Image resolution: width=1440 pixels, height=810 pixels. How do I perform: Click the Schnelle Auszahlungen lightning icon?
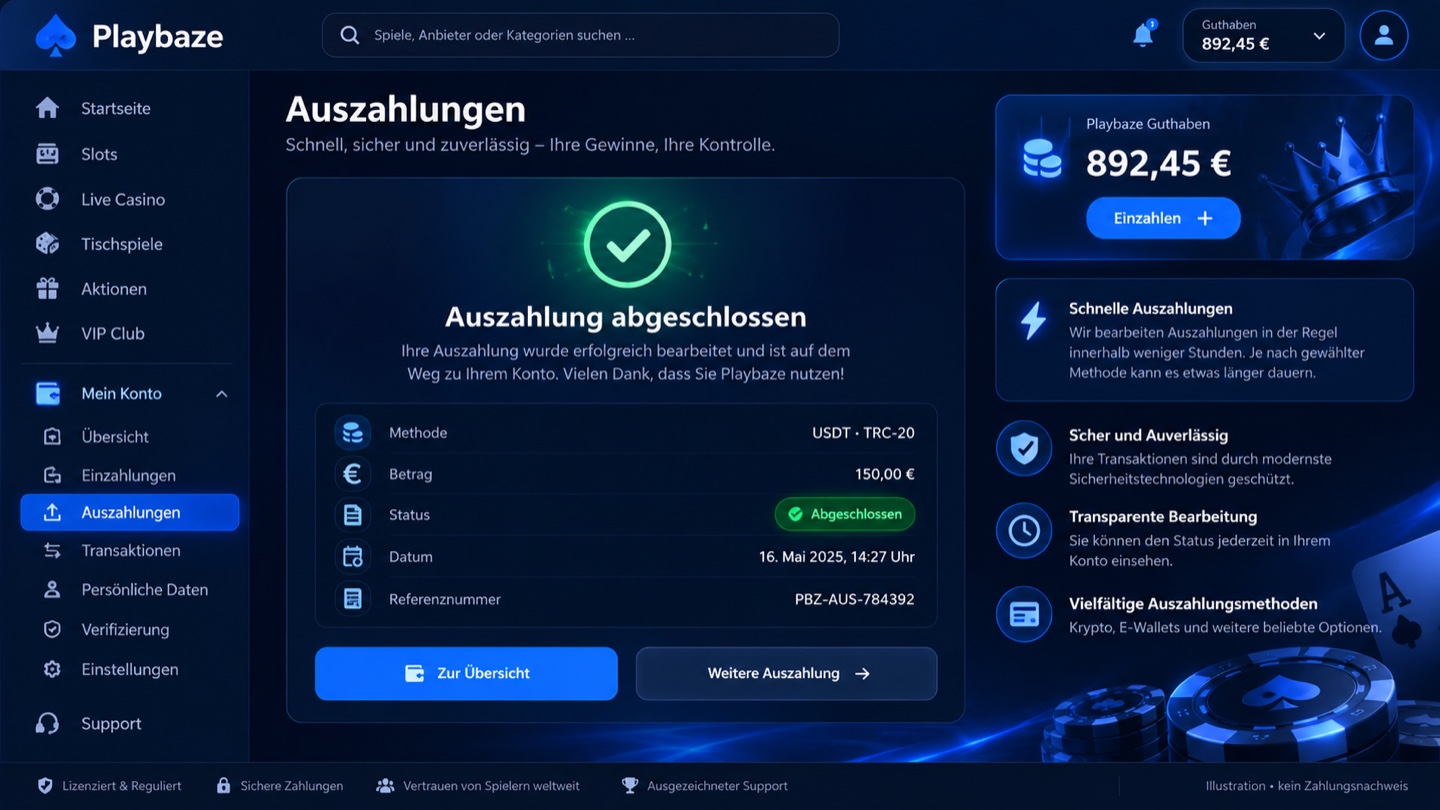(1032, 320)
